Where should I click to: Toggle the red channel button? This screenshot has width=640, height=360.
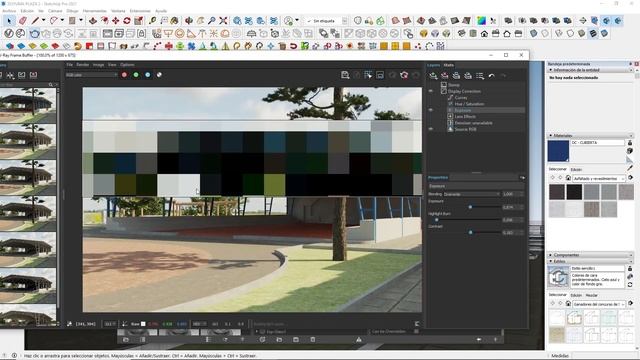[x=124, y=75]
